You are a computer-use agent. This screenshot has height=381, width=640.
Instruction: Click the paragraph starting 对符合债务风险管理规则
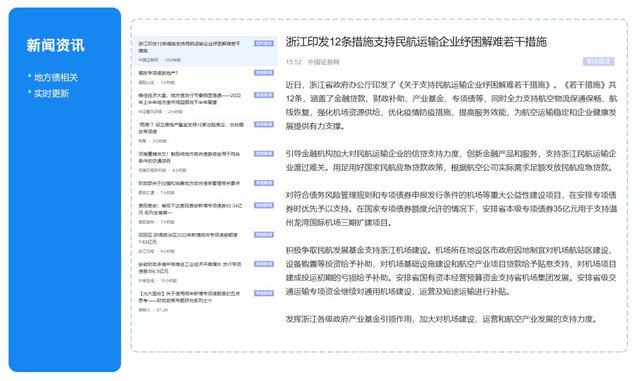click(x=451, y=209)
